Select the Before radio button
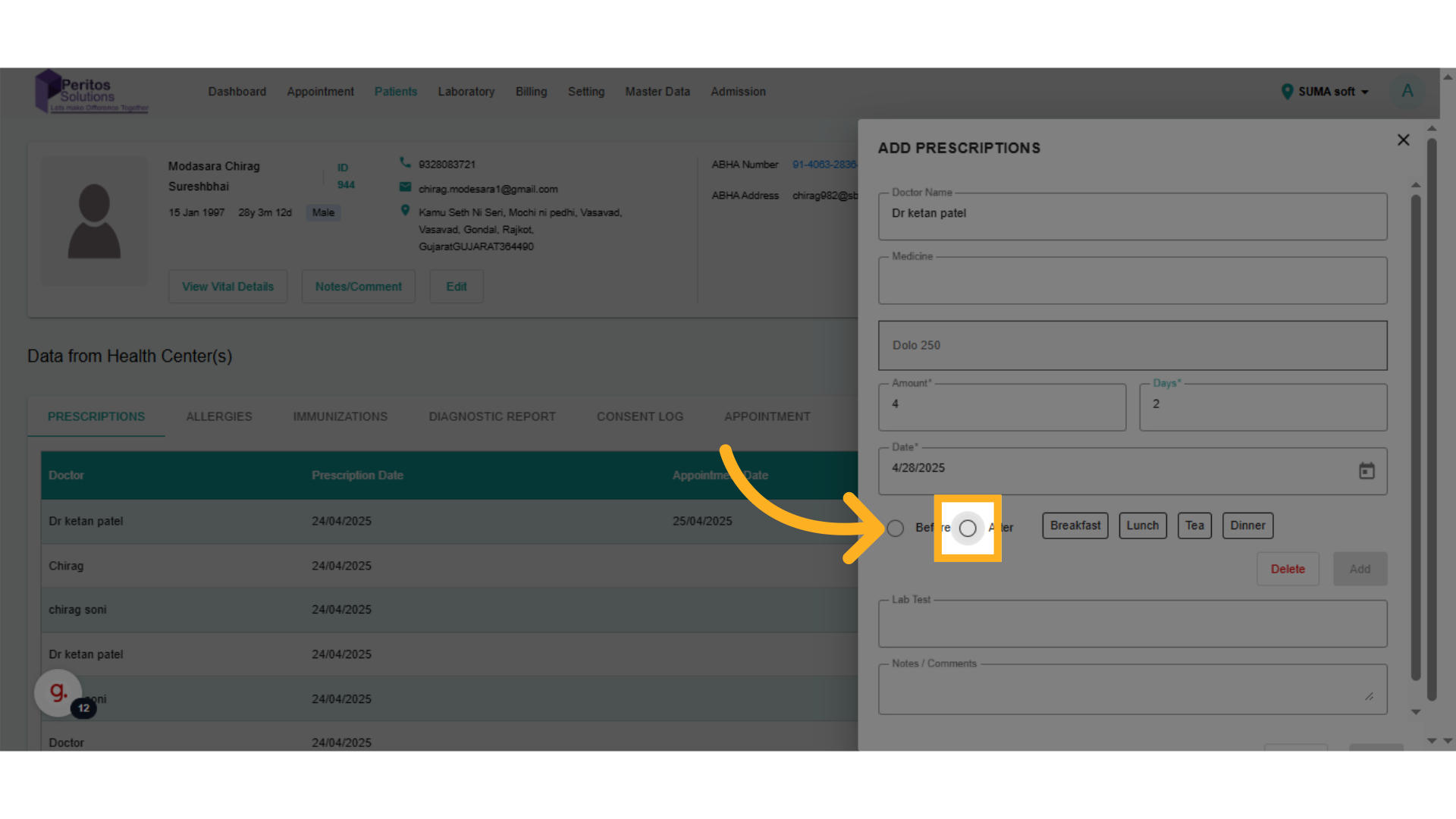Image resolution: width=1456 pixels, height=819 pixels. (x=896, y=529)
